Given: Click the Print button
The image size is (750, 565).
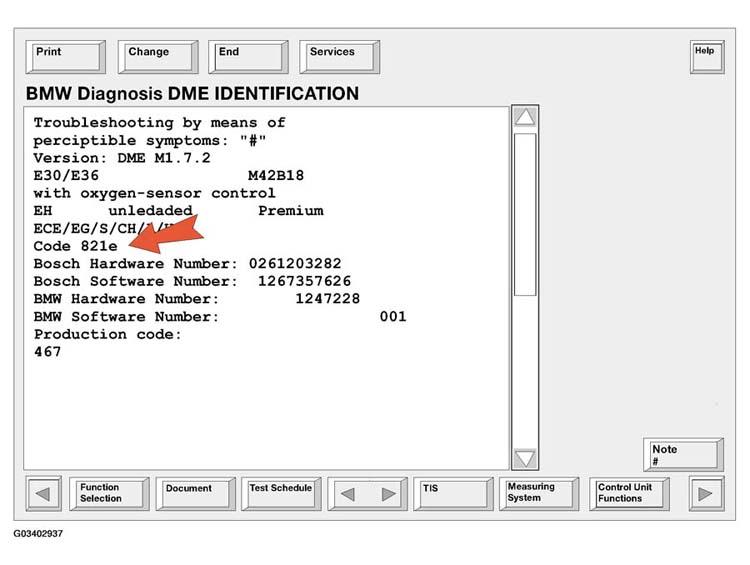Looking at the screenshot, I should pos(65,57).
